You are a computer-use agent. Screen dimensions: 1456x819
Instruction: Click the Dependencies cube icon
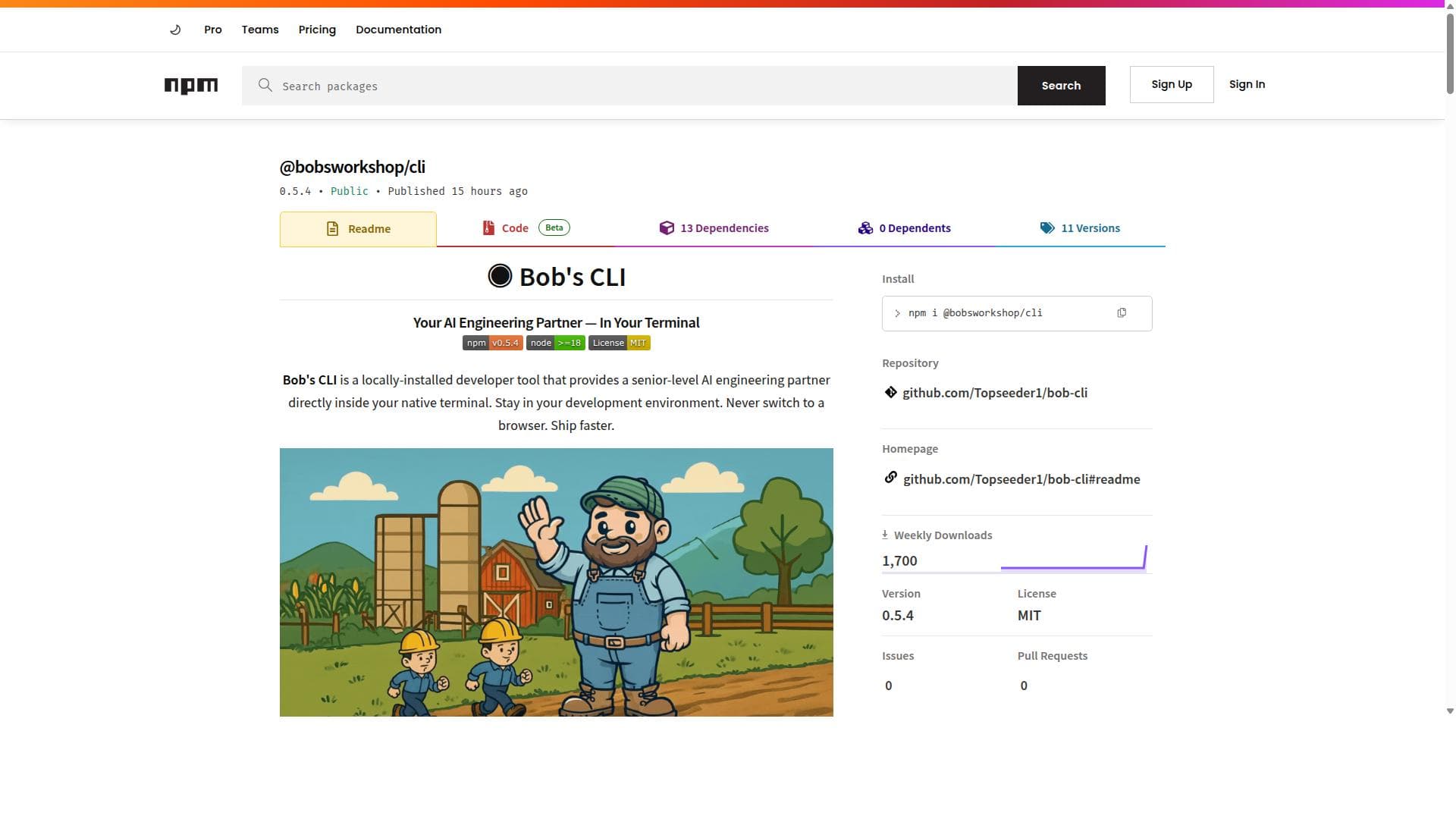tap(667, 228)
